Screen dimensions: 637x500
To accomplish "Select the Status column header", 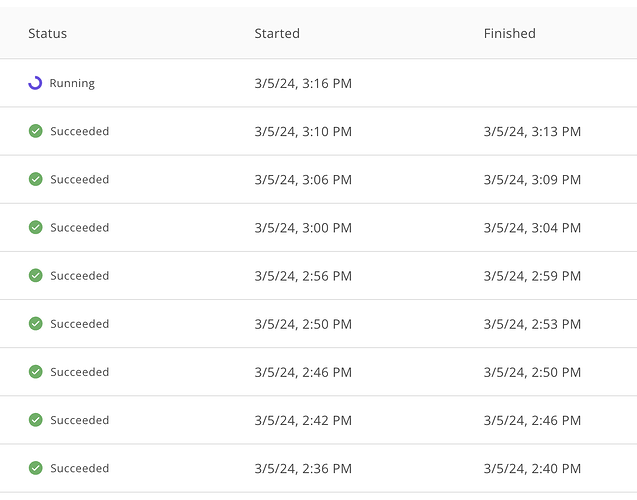I will (48, 33).
